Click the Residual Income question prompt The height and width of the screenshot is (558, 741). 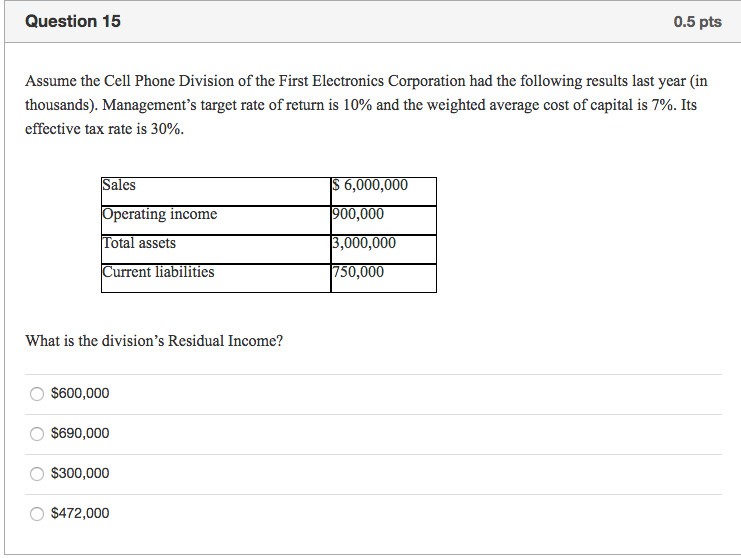tap(154, 341)
